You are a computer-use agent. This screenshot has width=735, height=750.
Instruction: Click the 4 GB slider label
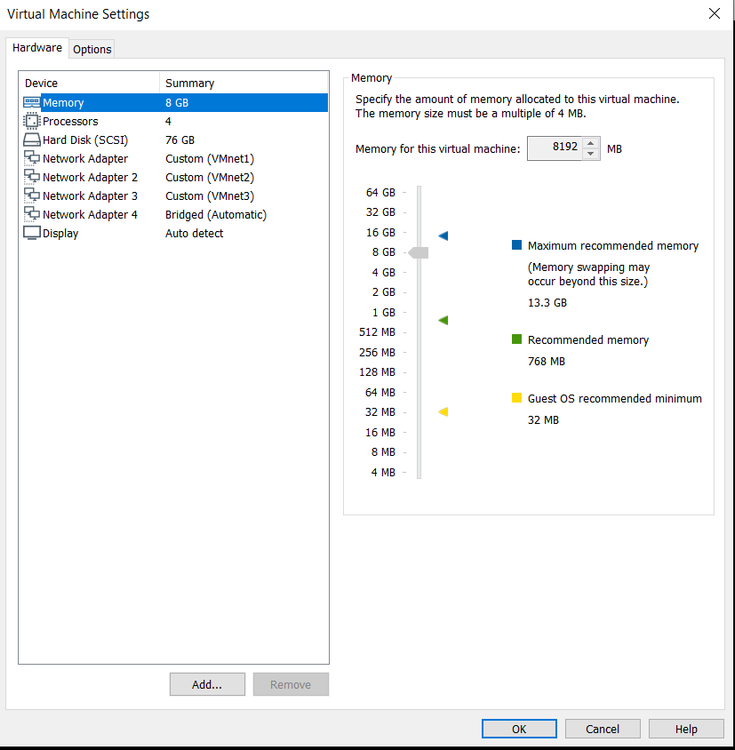384,272
